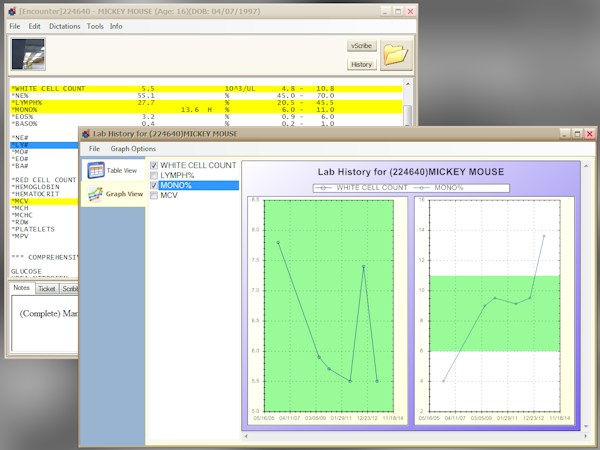Select the *RDW row
This screenshot has width=600, height=450.
tap(44, 222)
